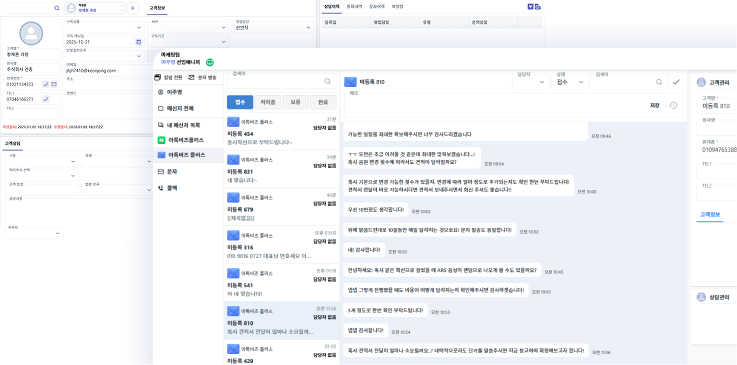Click the customer profile avatar placeholder
Viewport: 737px width, 365px height.
[x=31, y=33]
